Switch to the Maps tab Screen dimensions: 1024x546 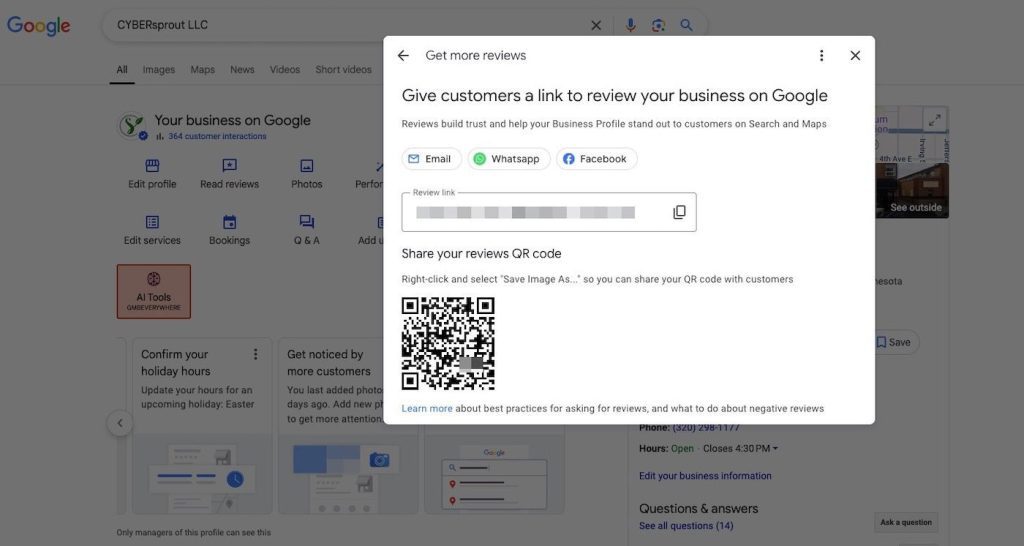(x=202, y=69)
